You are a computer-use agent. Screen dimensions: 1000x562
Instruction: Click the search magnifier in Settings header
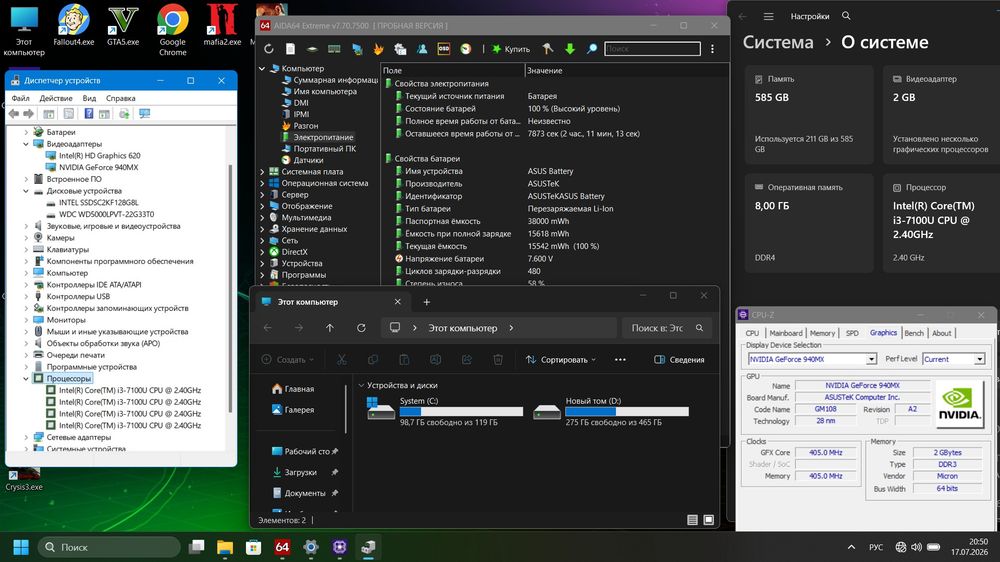coord(846,16)
